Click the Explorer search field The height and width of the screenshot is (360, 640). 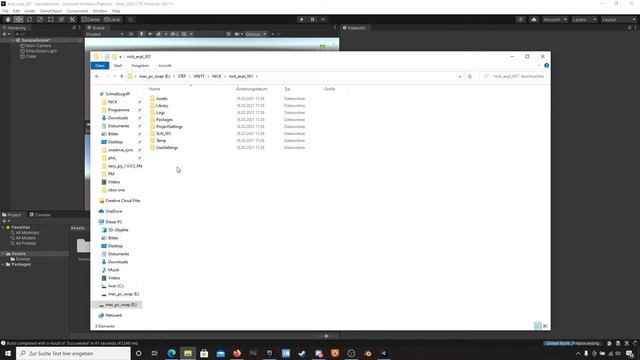[513, 76]
